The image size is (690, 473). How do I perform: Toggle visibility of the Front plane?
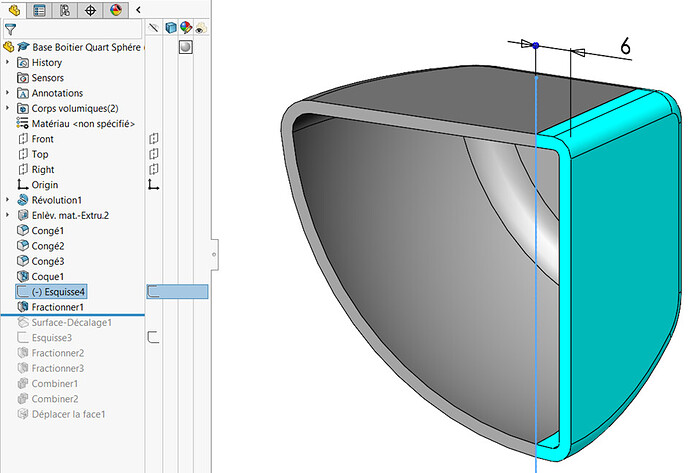[x=153, y=139]
